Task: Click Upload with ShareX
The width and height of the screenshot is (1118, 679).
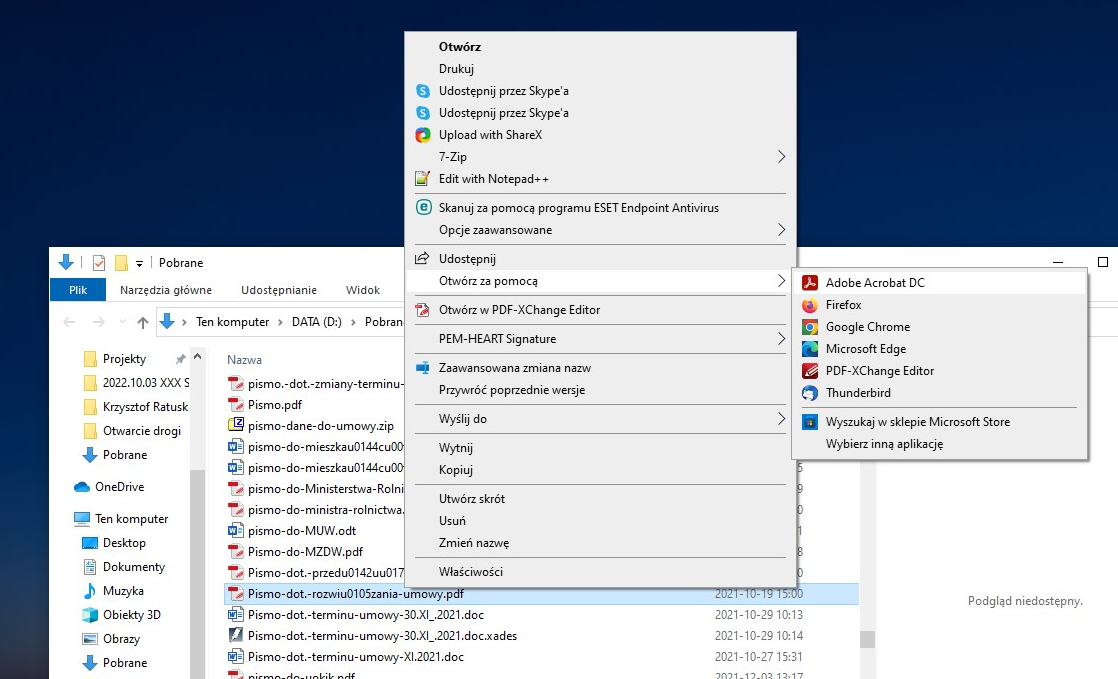Action: click(x=489, y=135)
